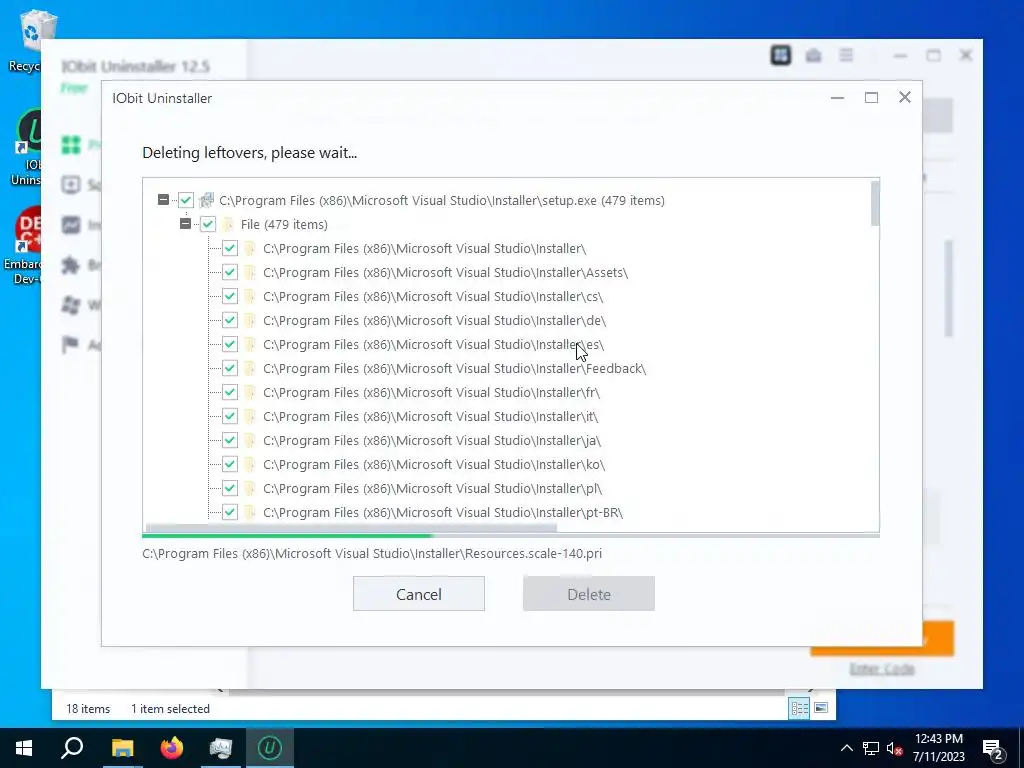Click the Installer\Feedback\ folder icon
This screenshot has width=1024, height=768.
pyautogui.click(x=249, y=368)
